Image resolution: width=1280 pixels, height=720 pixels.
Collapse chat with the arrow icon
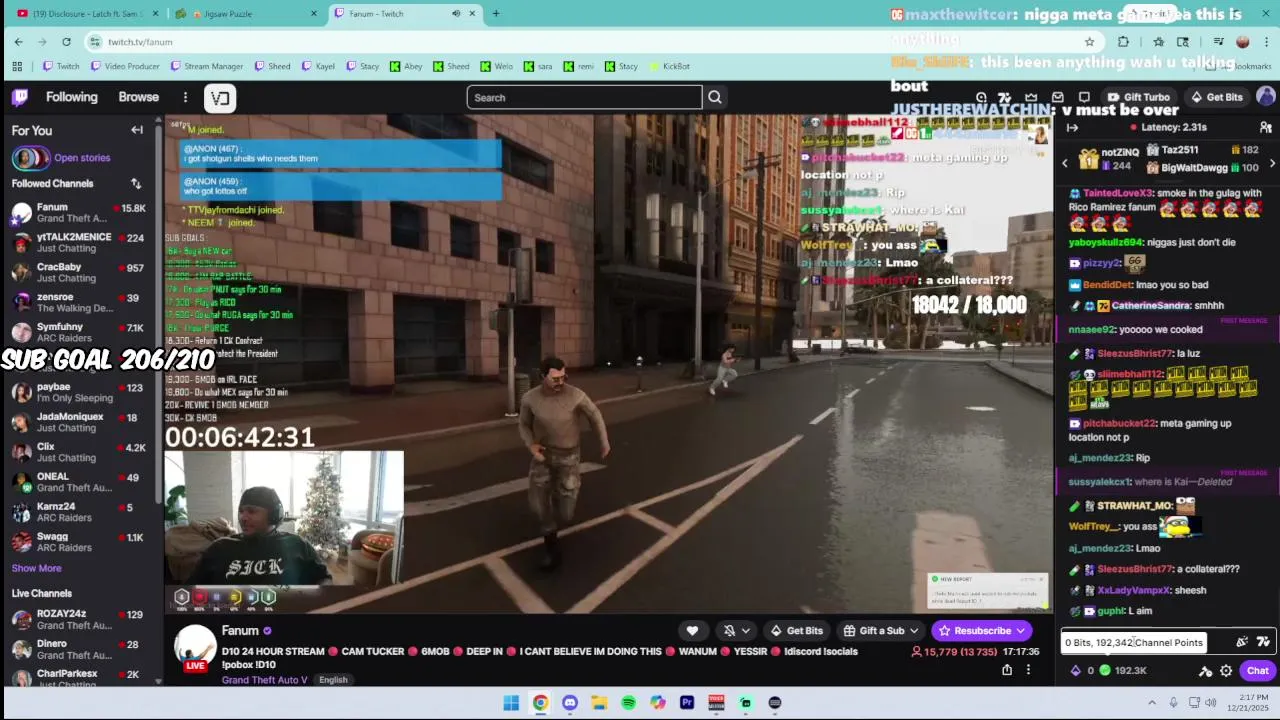[1072, 128]
